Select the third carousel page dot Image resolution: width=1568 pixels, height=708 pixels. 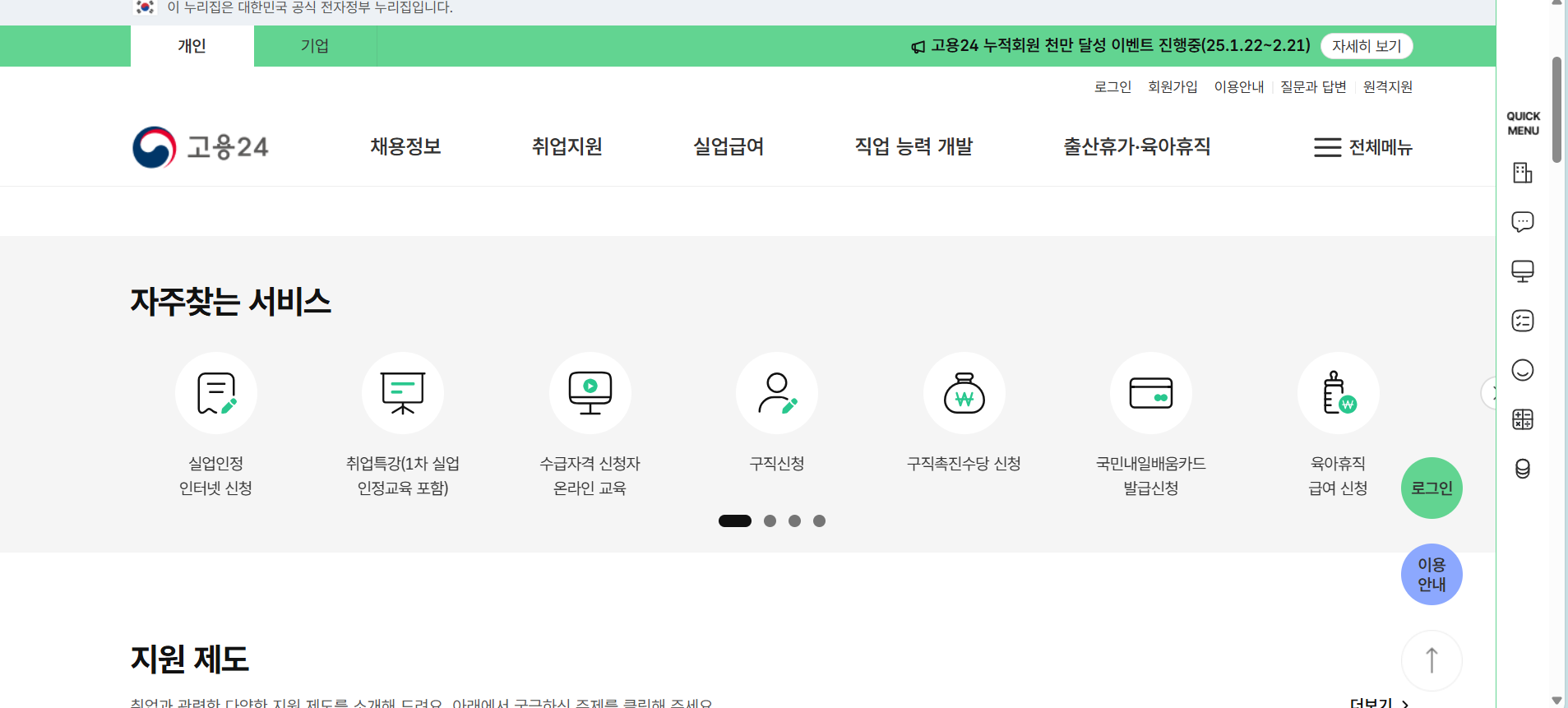794,521
